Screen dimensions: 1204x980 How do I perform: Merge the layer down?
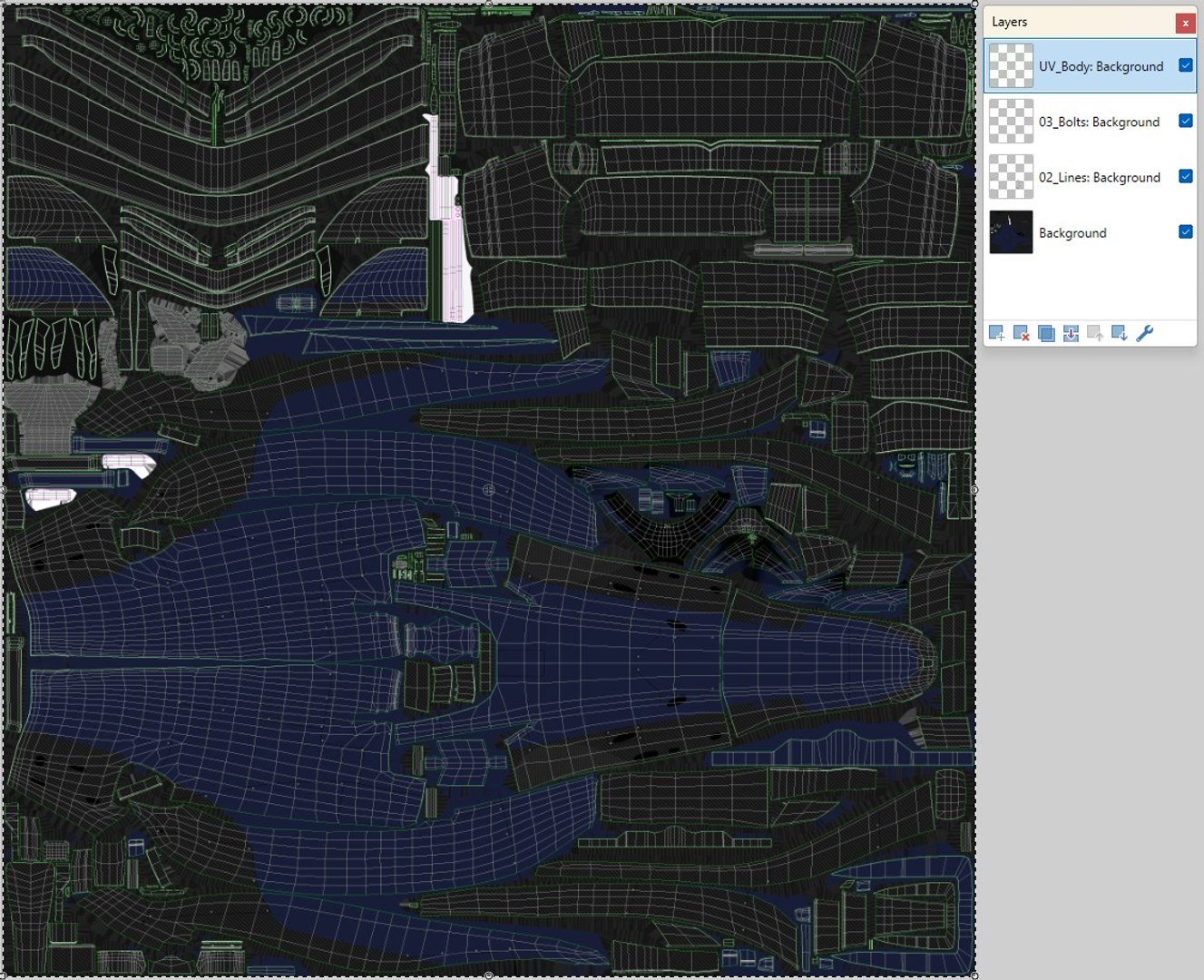coord(1071,334)
